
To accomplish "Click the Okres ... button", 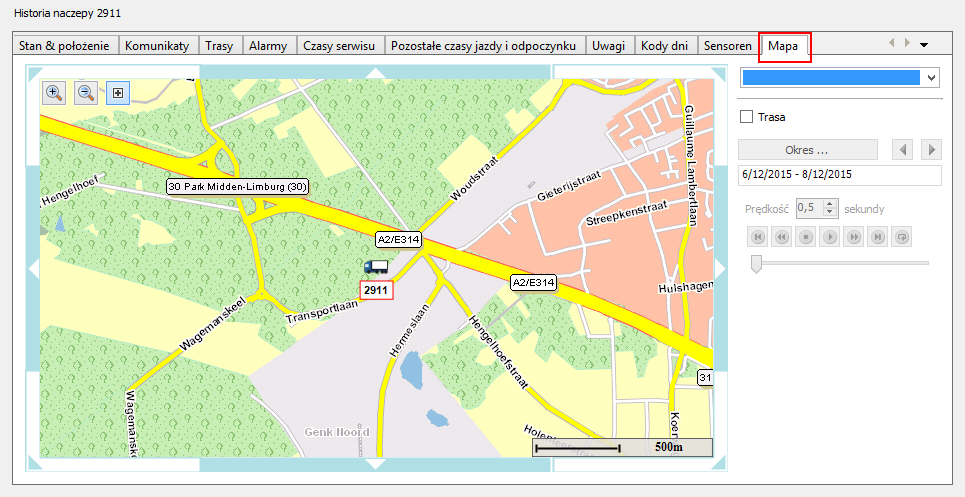I will (x=808, y=150).
